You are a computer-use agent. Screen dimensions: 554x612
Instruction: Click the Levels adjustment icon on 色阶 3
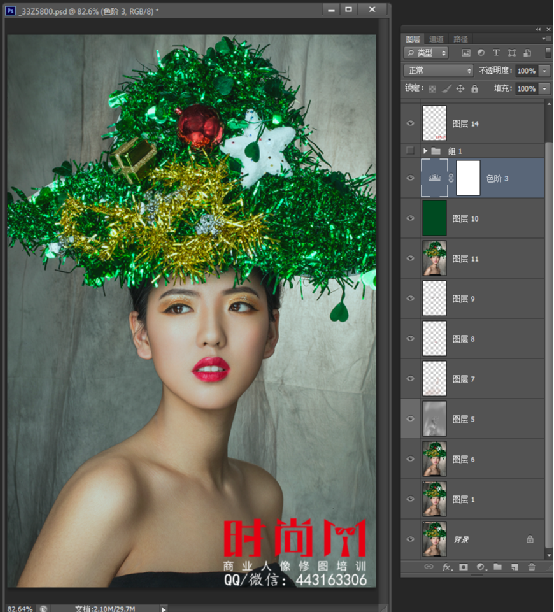pos(434,178)
